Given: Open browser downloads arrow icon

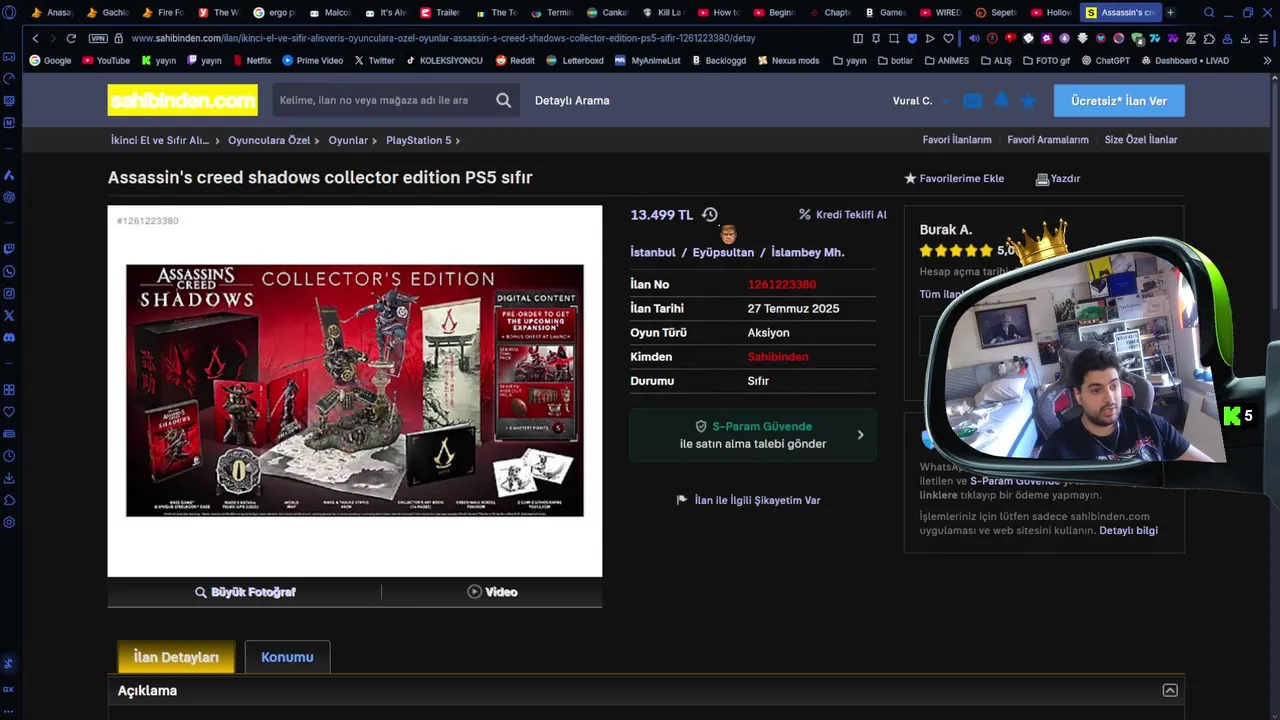Looking at the screenshot, I should click(1246, 38).
